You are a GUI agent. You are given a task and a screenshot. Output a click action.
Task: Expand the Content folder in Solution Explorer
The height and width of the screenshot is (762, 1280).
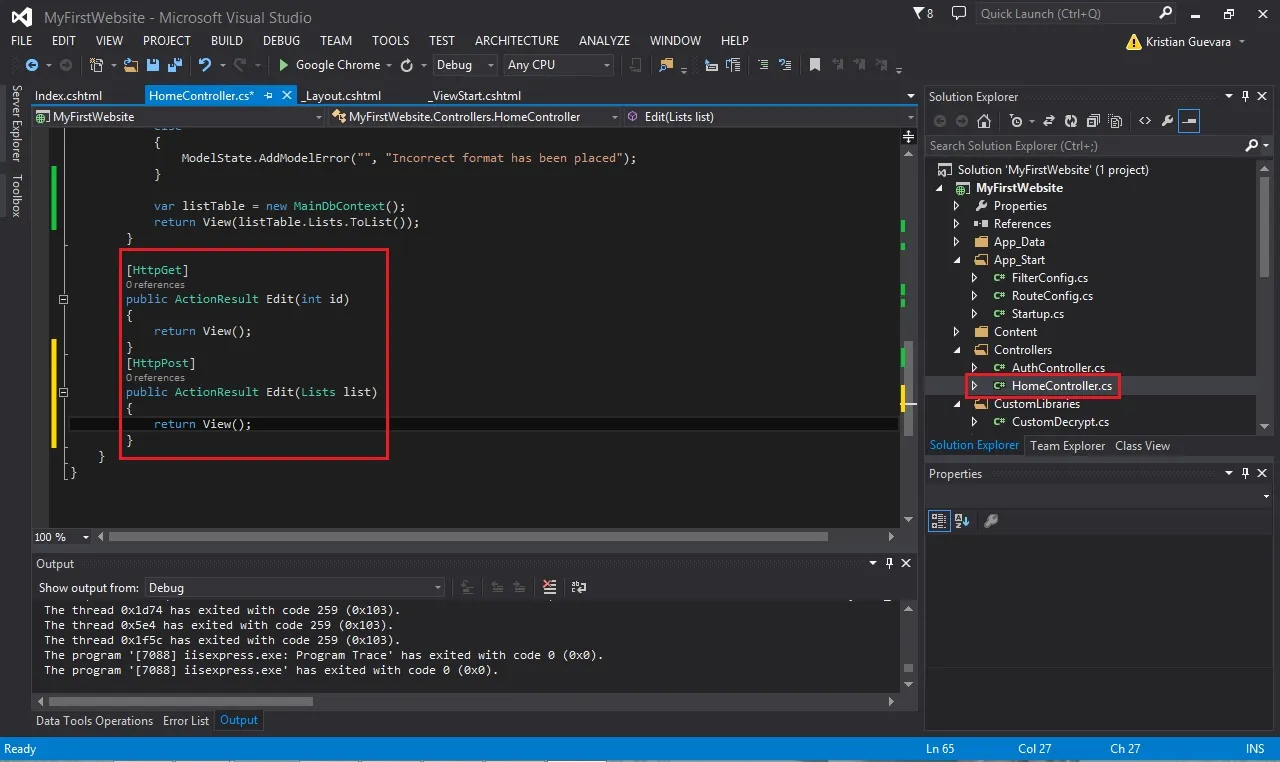[x=957, y=332]
